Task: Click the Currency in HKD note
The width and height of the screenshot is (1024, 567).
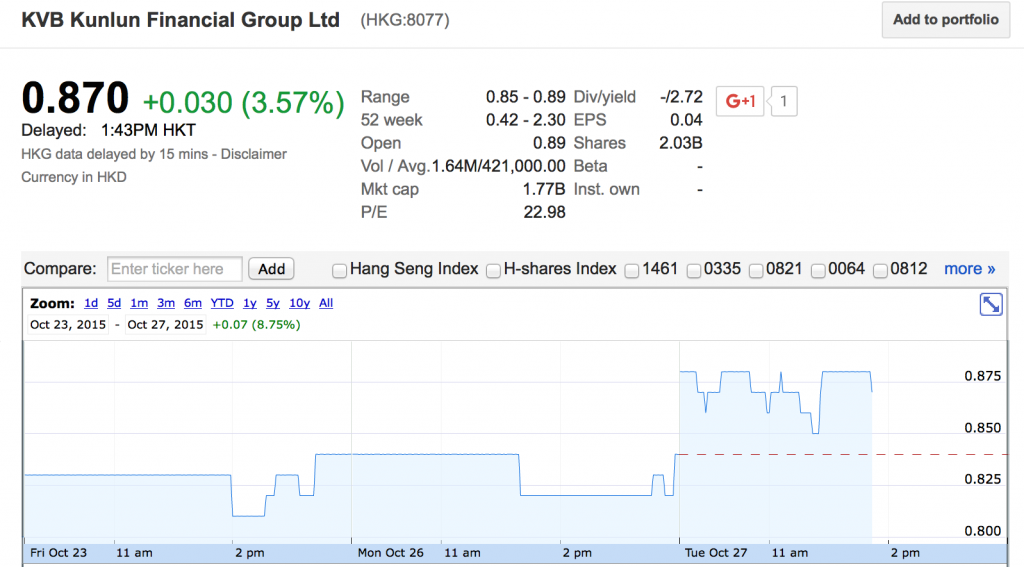Action: pyautogui.click(x=74, y=178)
